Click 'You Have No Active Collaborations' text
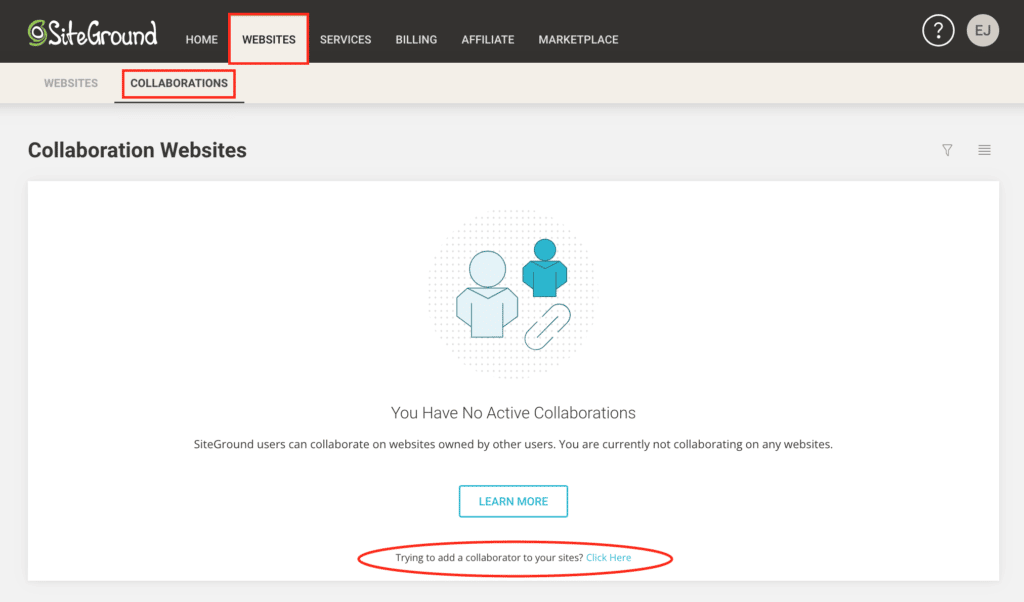 [513, 413]
